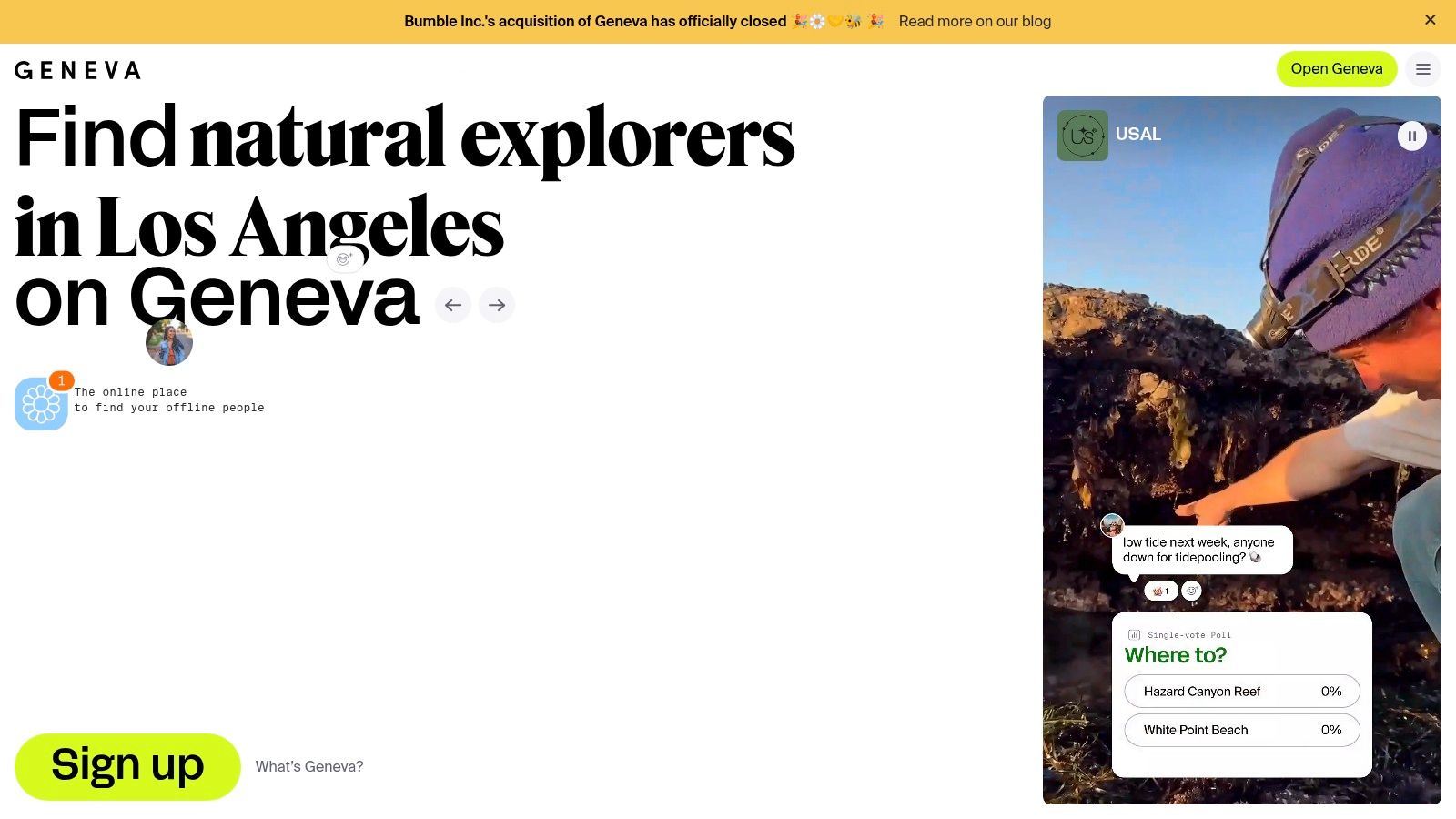
Task: Click the Open Geneva button
Action: 1336,69
